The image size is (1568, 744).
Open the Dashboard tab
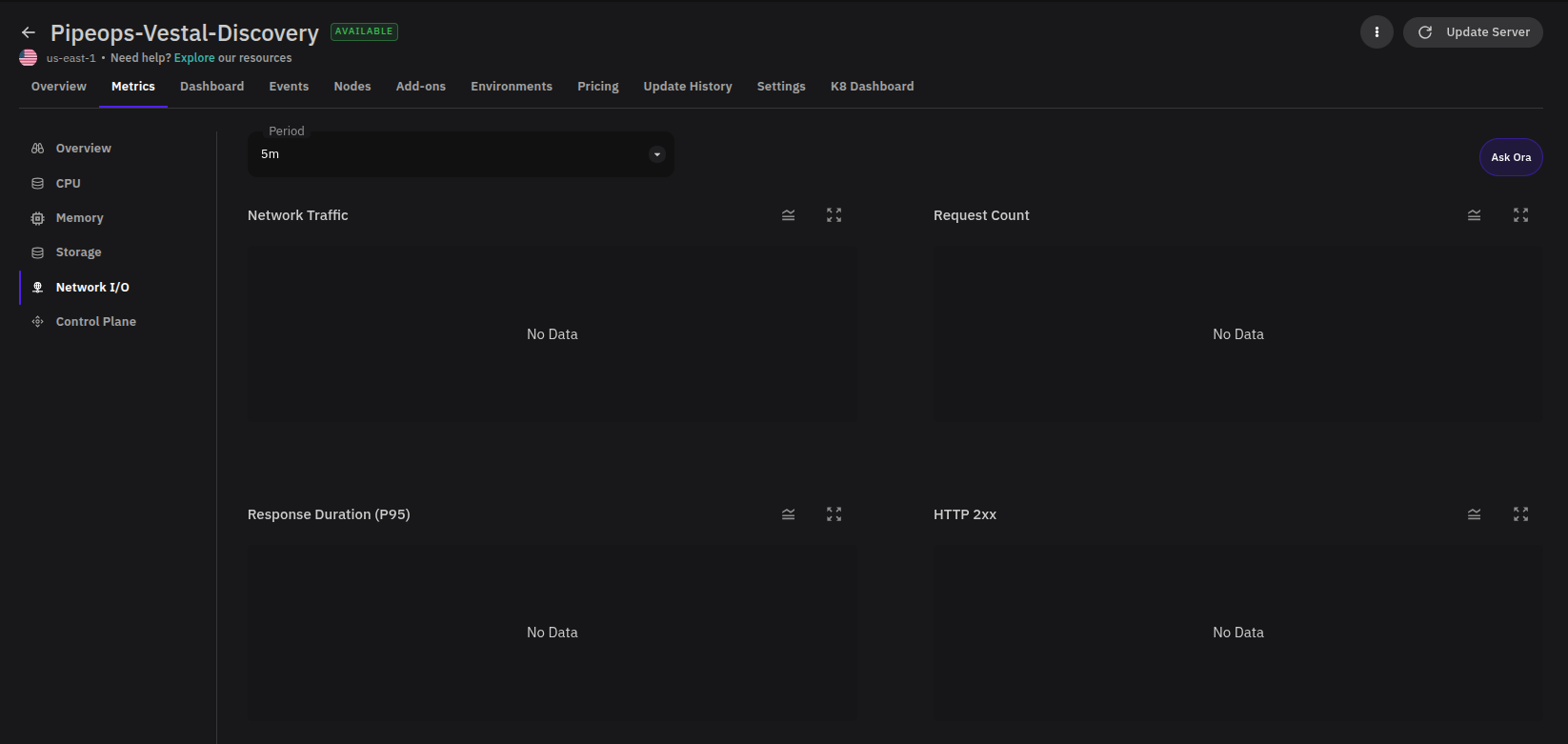click(x=212, y=87)
